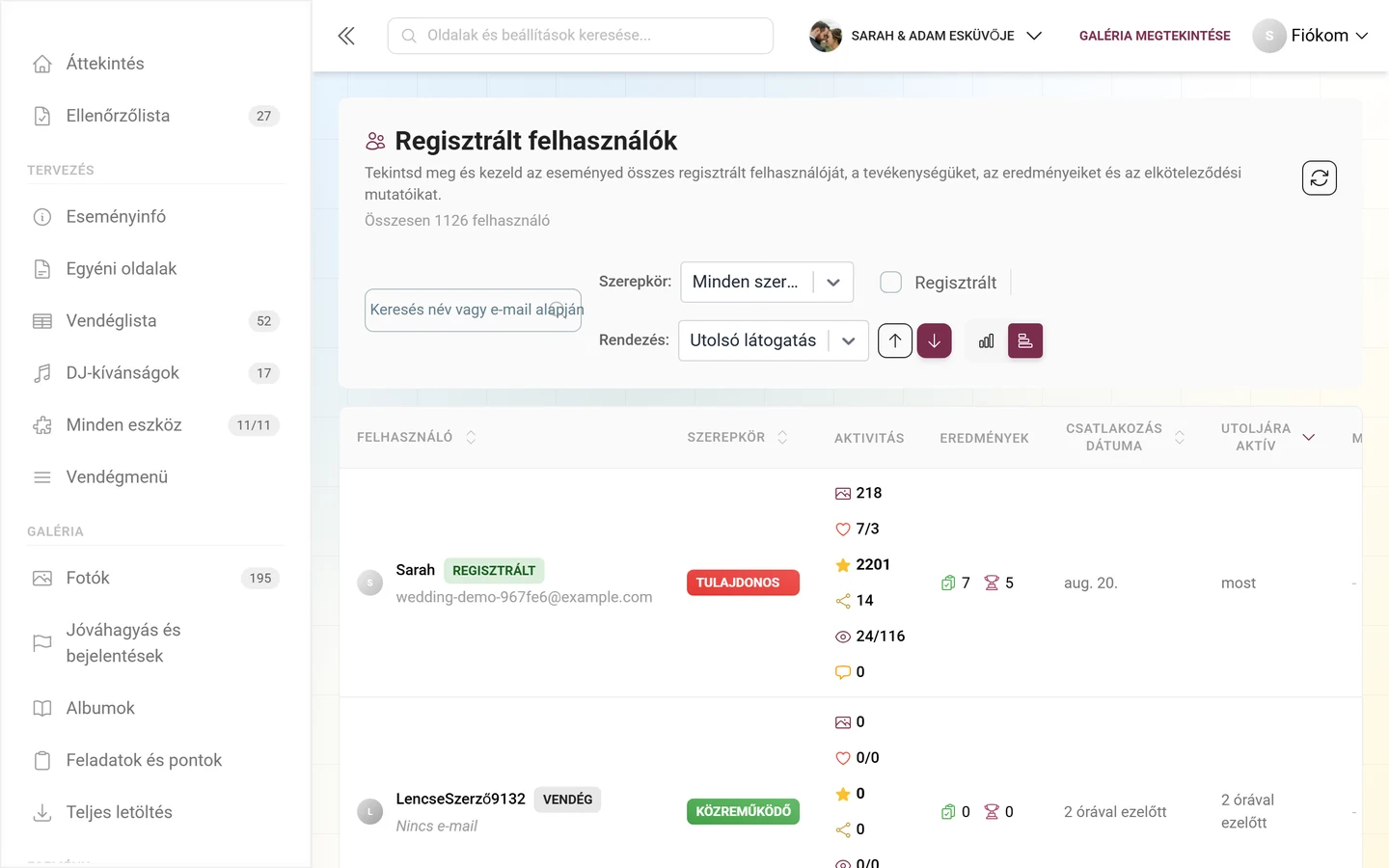The width and height of the screenshot is (1389, 868).
Task: Go to Ellenőrzőlista in sidebar
Action: (155, 116)
